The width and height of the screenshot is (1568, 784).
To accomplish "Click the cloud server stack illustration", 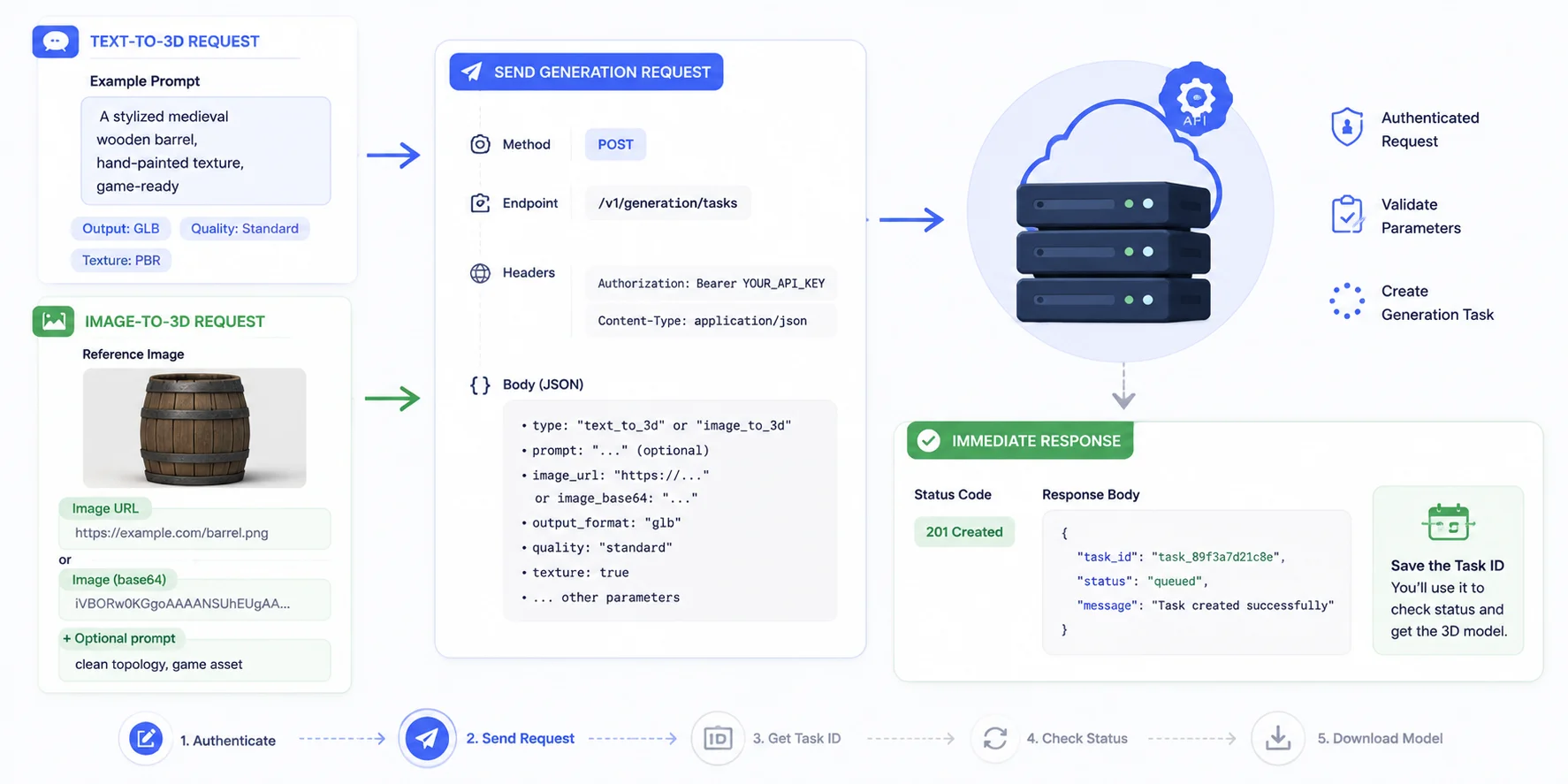I will (1114, 252).
